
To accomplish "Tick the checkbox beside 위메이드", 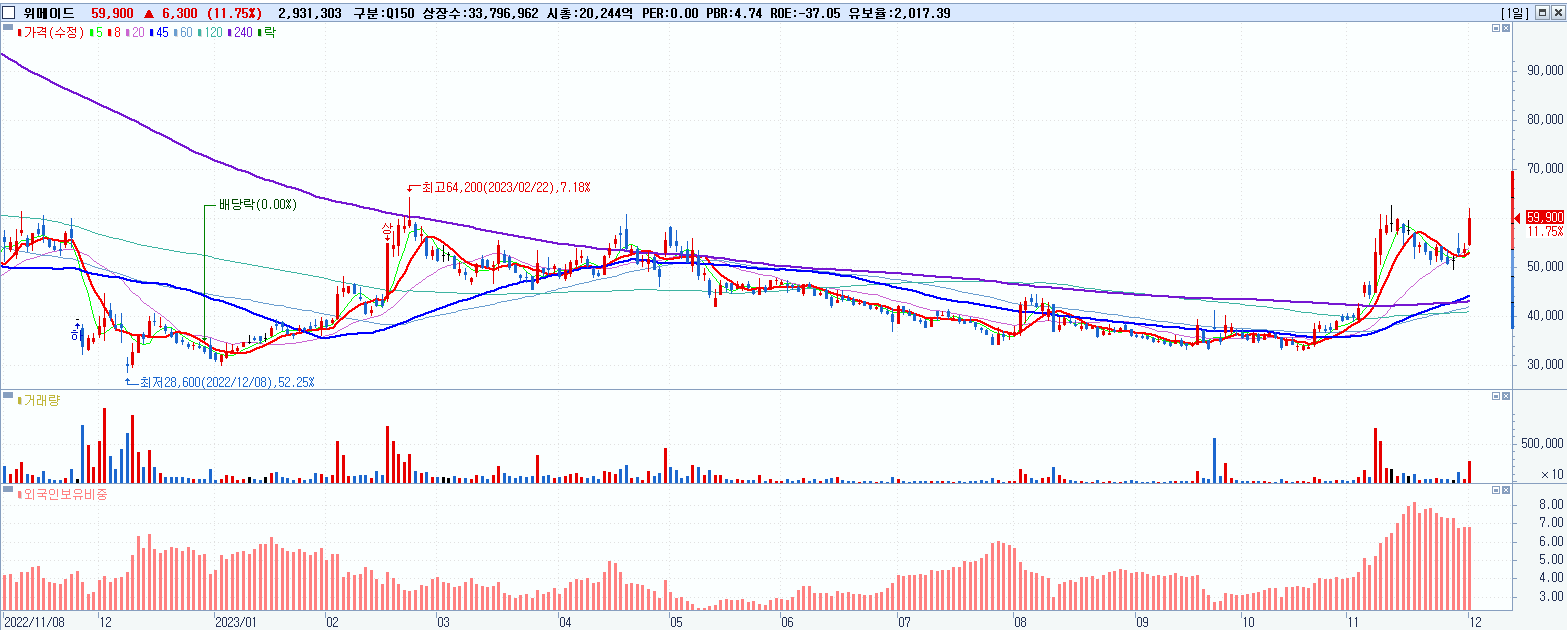I will (x=9, y=12).
